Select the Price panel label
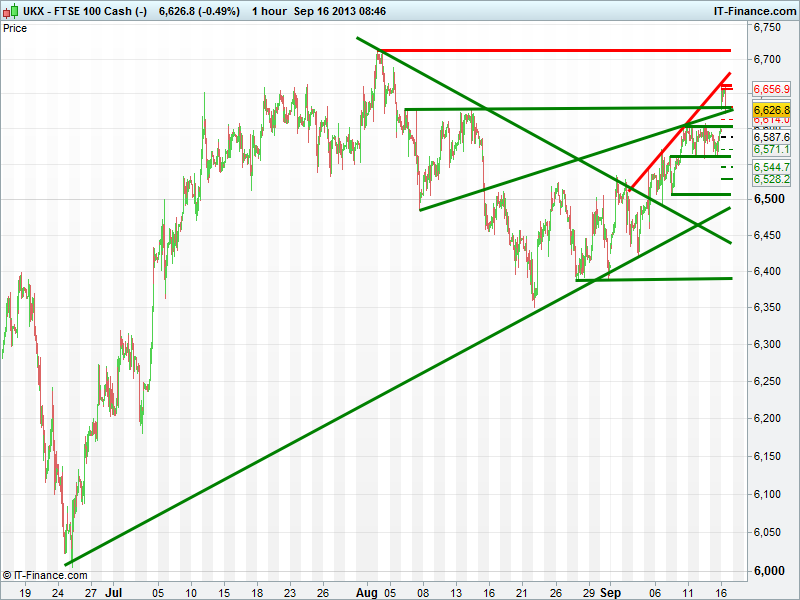 coord(15,28)
